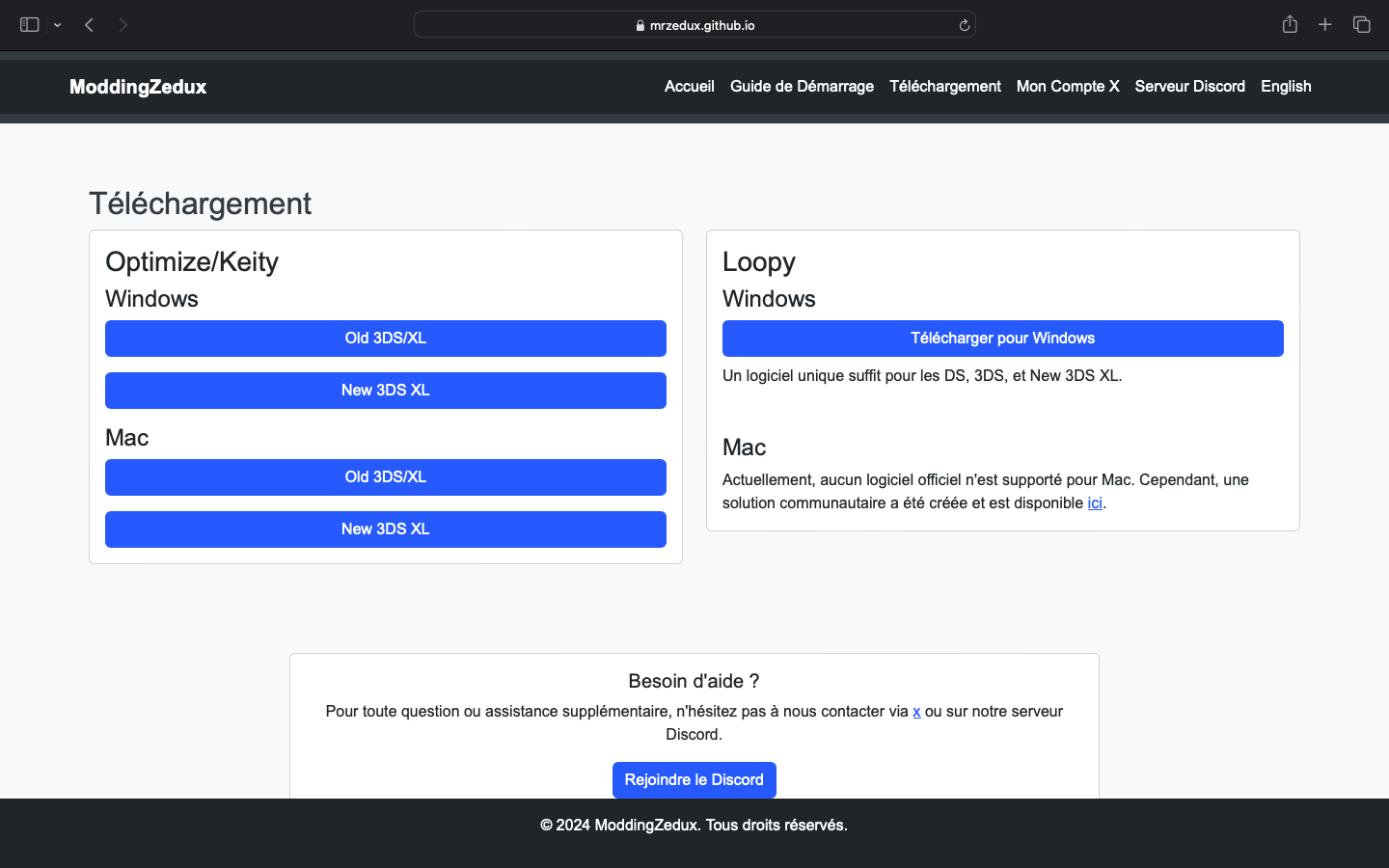Open the Share icon in toolbar
Screen dimensions: 1389x868
tap(1290, 25)
